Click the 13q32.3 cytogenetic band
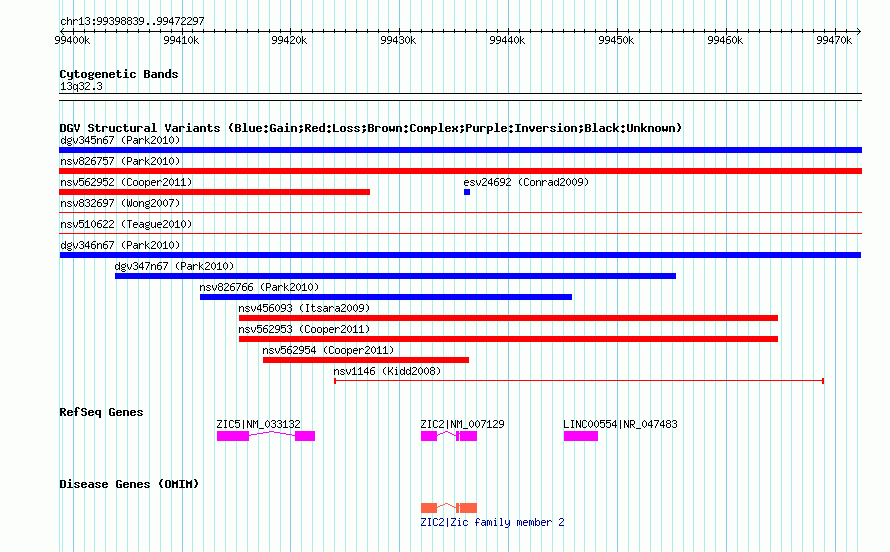The image size is (890, 552). click(x=460, y=97)
